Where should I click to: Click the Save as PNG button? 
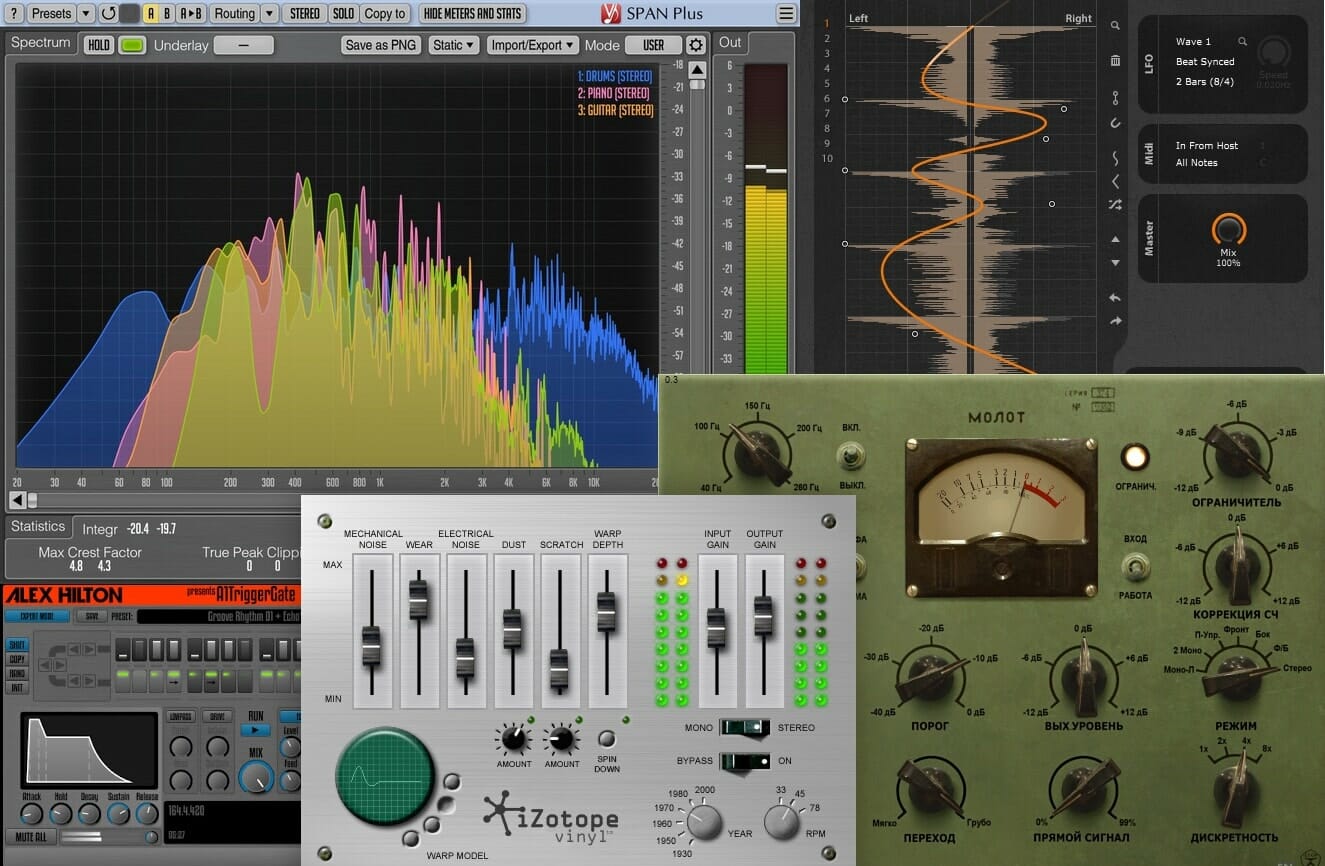click(x=380, y=44)
